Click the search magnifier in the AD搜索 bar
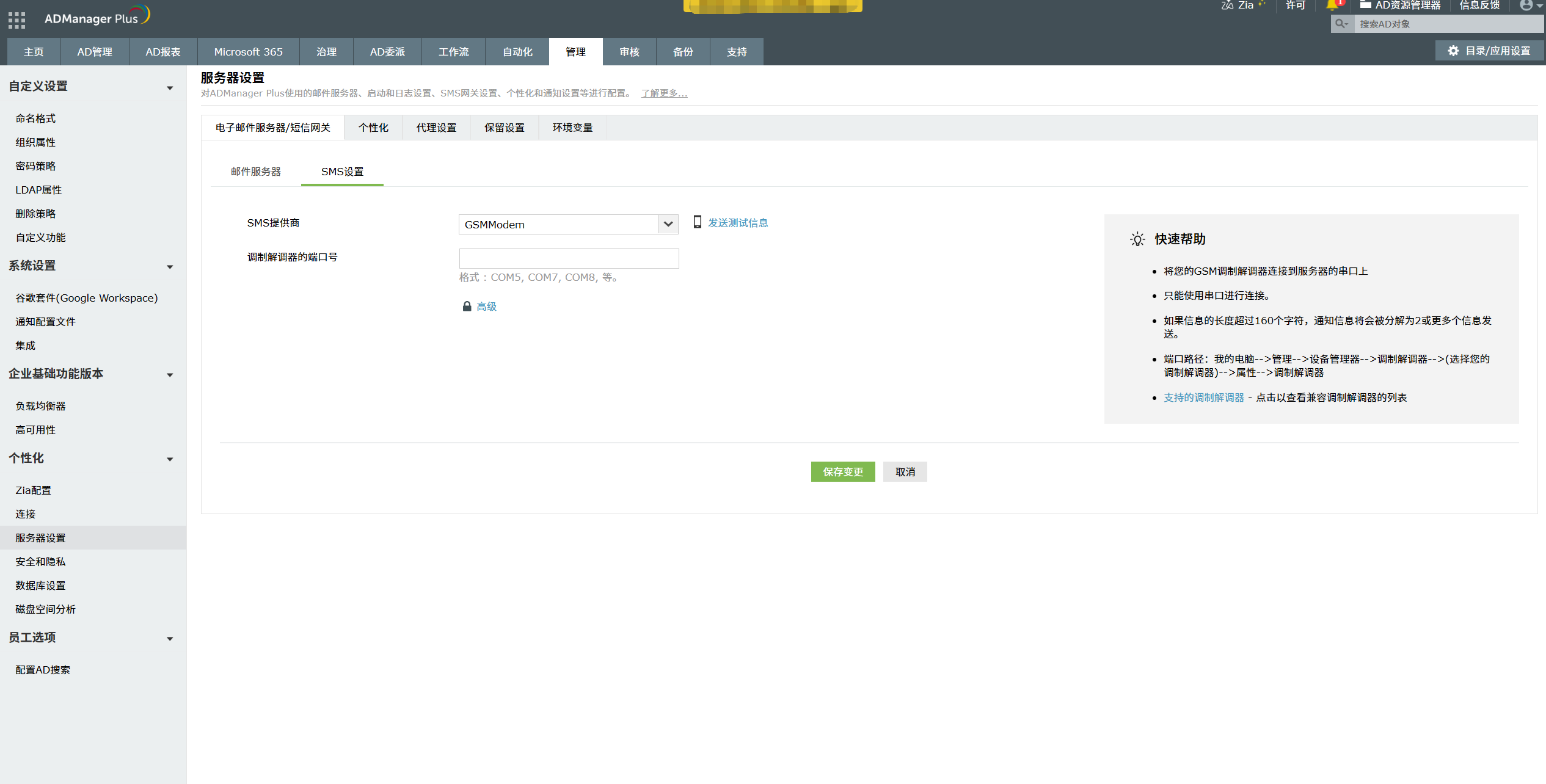This screenshot has height=784, width=1546. (x=1341, y=24)
